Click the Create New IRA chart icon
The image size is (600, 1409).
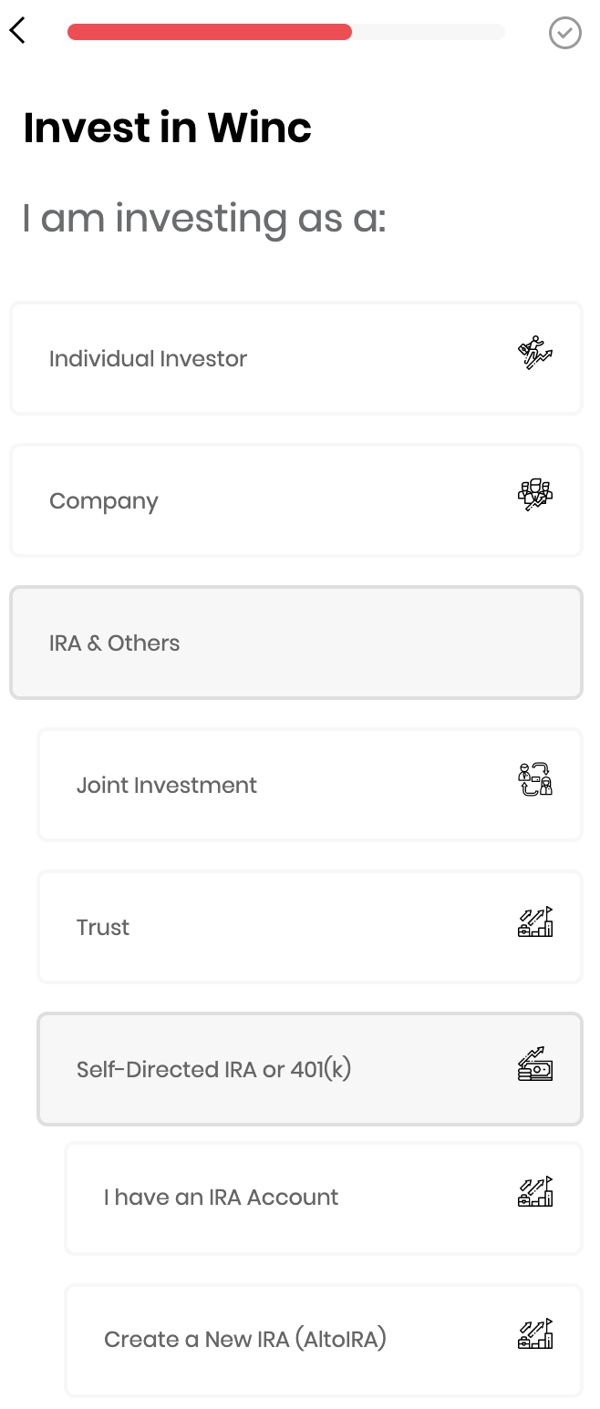pyautogui.click(x=535, y=1333)
